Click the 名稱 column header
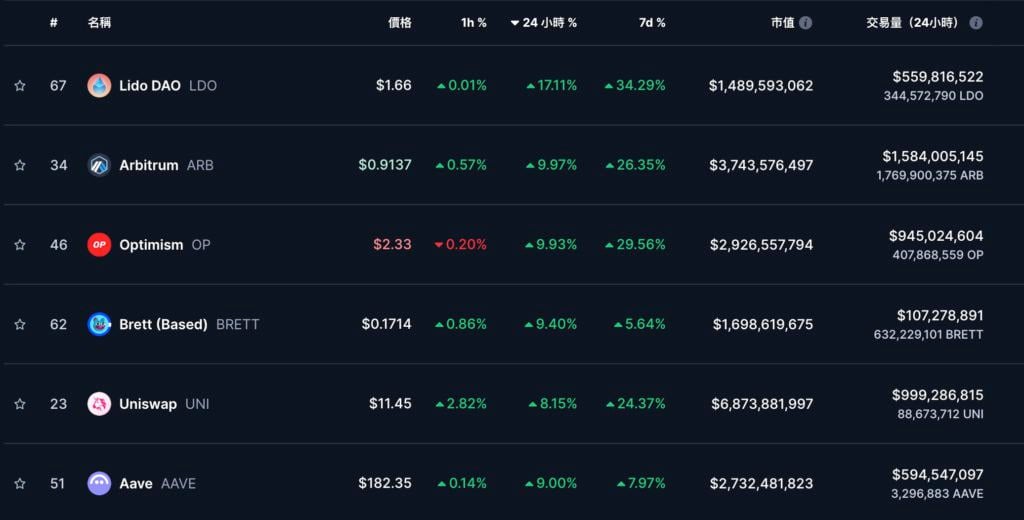Image resolution: width=1024 pixels, height=520 pixels. tap(99, 23)
